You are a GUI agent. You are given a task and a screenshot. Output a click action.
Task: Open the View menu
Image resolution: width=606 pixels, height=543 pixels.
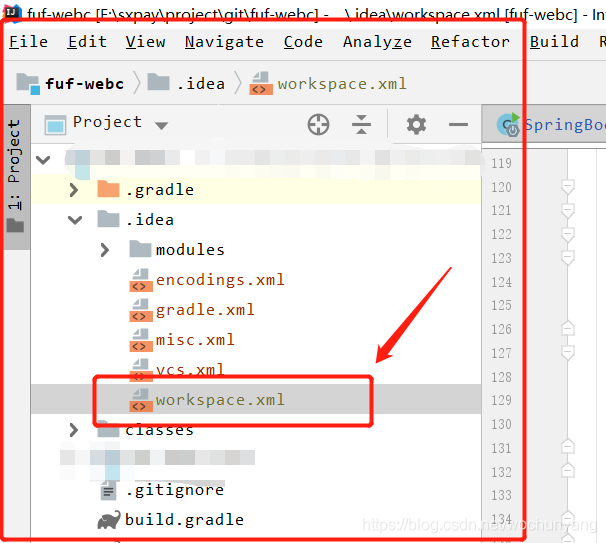(145, 41)
